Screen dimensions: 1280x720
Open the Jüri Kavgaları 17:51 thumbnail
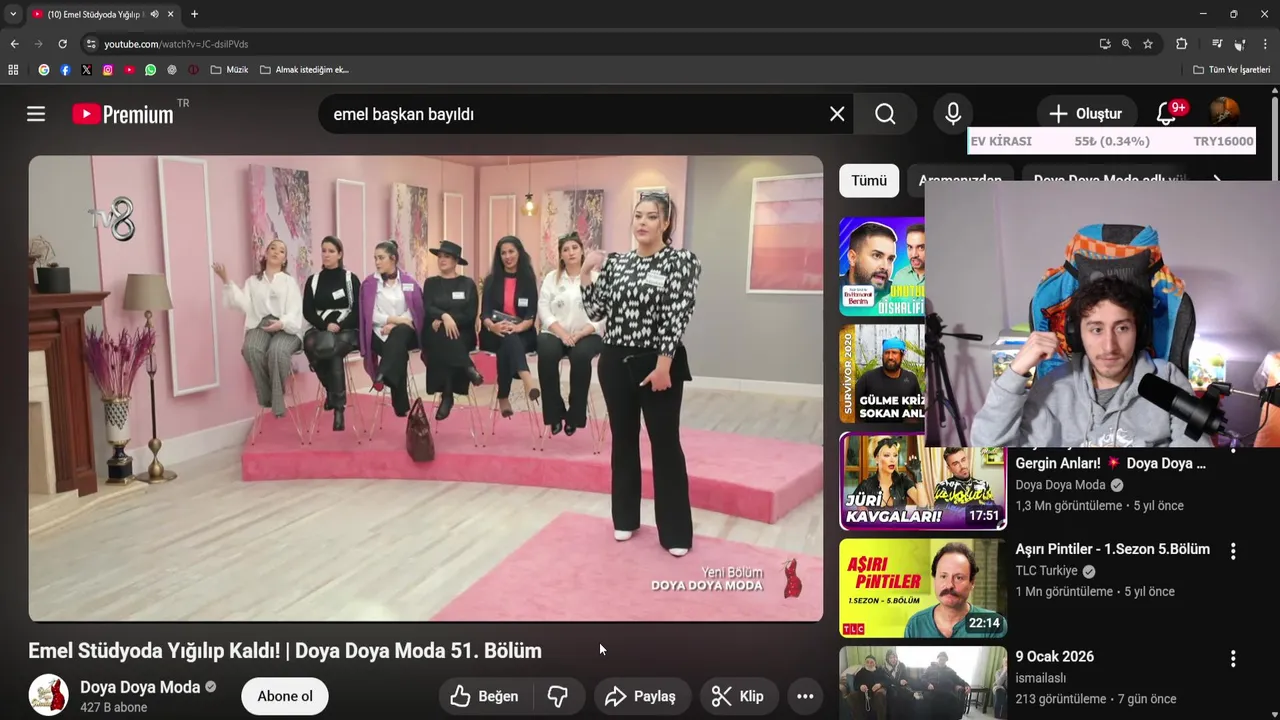(x=923, y=481)
